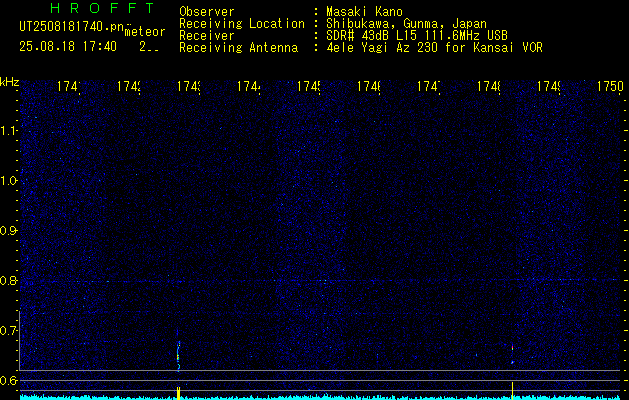Click the 0.7 kHz frequency axis label

pos(8,331)
